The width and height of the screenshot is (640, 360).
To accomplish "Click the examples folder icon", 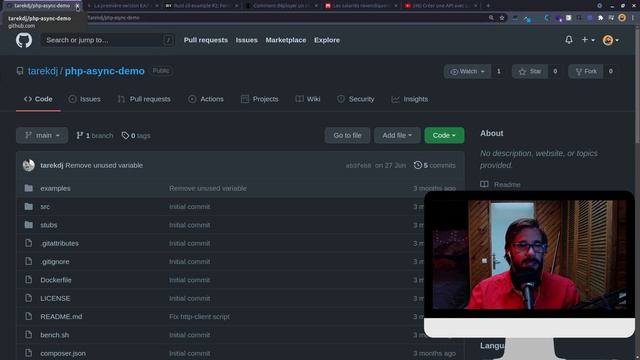I will pos(29,188).
